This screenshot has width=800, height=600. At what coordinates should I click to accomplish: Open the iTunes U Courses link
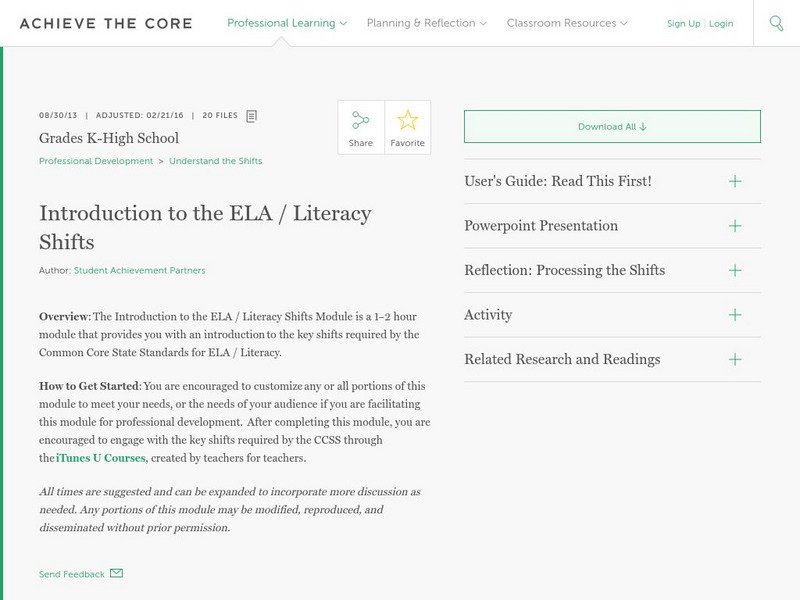click(x=101, y=458)
